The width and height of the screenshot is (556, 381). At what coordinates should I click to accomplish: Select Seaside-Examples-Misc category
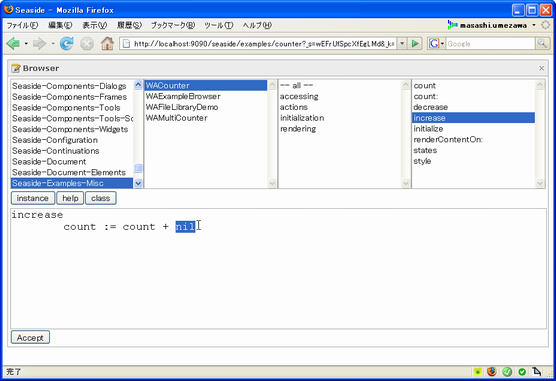click(72, 183)
